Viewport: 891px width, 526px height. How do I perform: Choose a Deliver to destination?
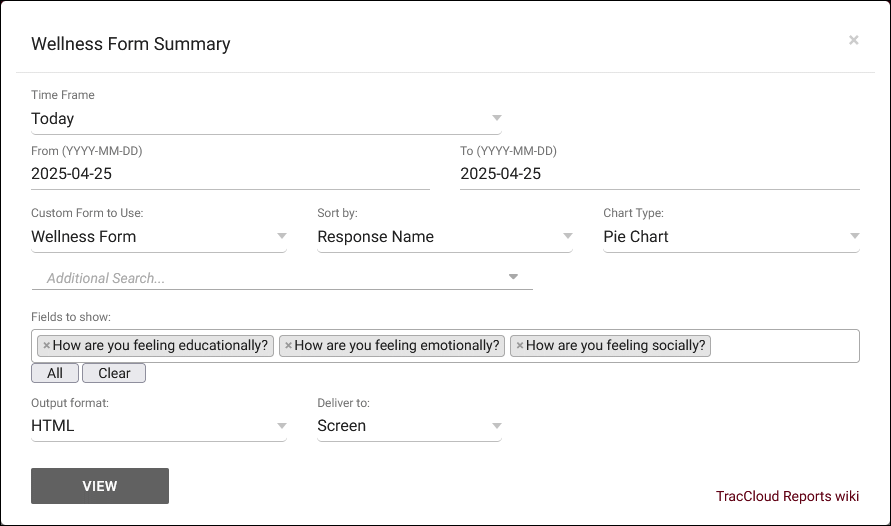[x=409, y=426]
